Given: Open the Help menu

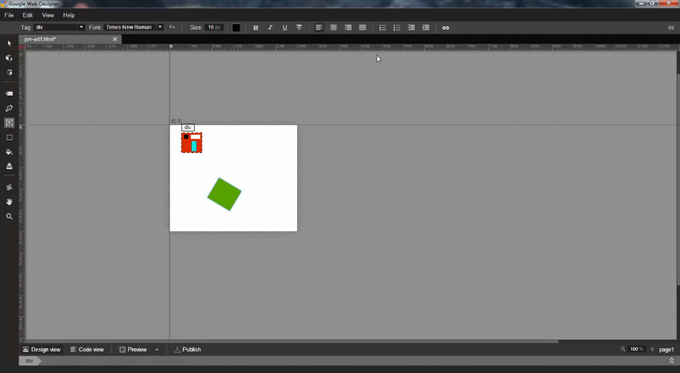Looking at the screenshot, I should (69, 15).
